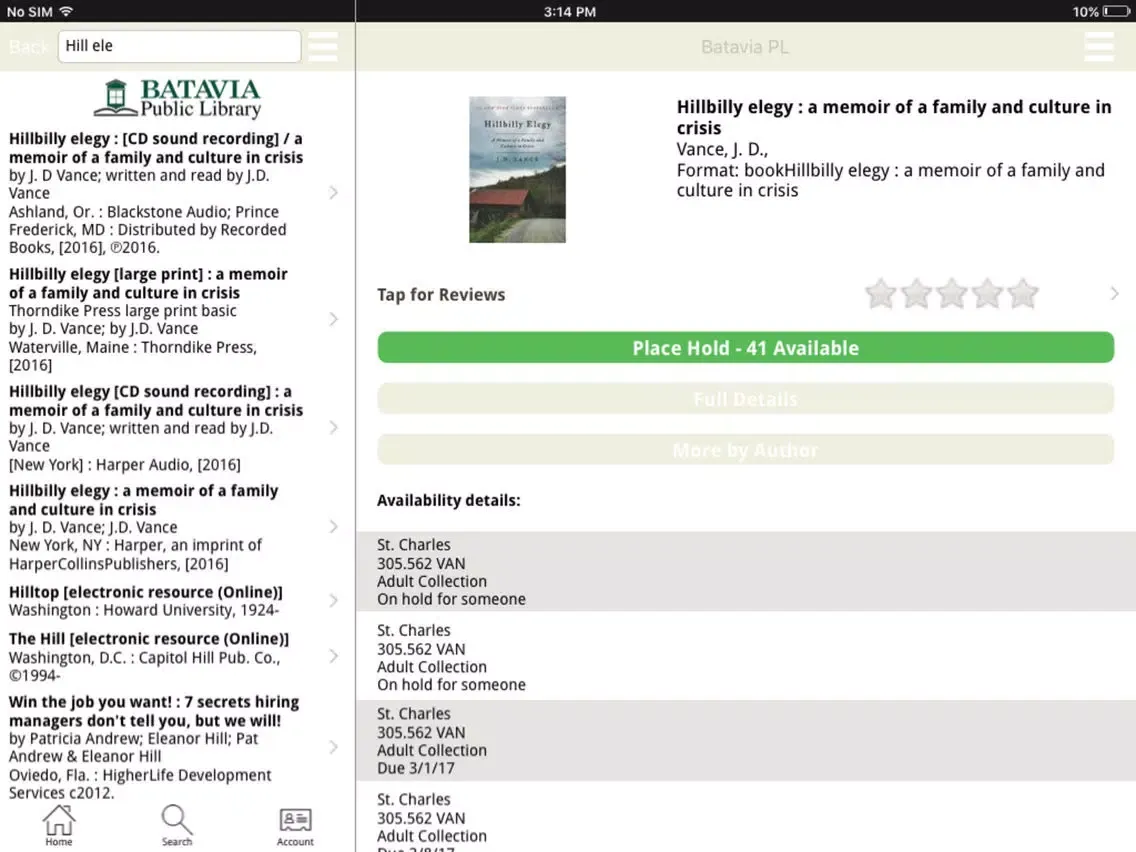This screenshot has width=1136, height=852.
Task: Tap 'Tap for Reviews' label
Action: point(440,295)
